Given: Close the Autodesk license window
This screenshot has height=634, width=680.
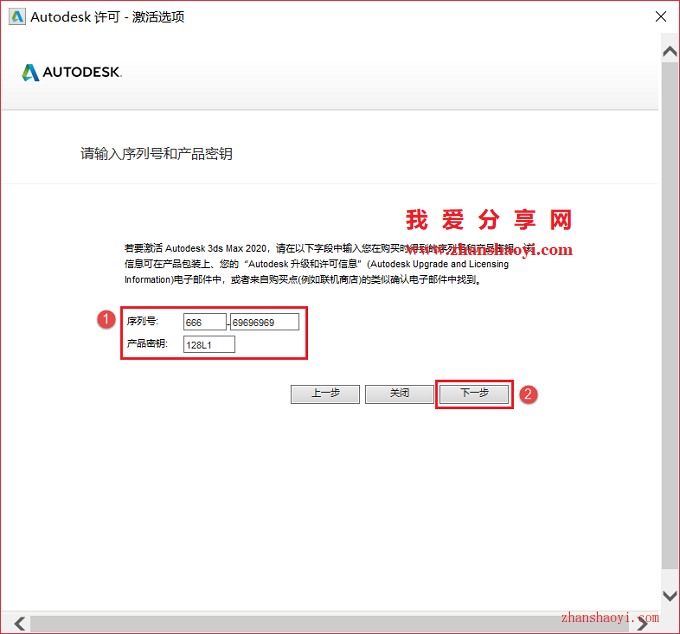Looking at the screenshot, I should tap(661, 16).
